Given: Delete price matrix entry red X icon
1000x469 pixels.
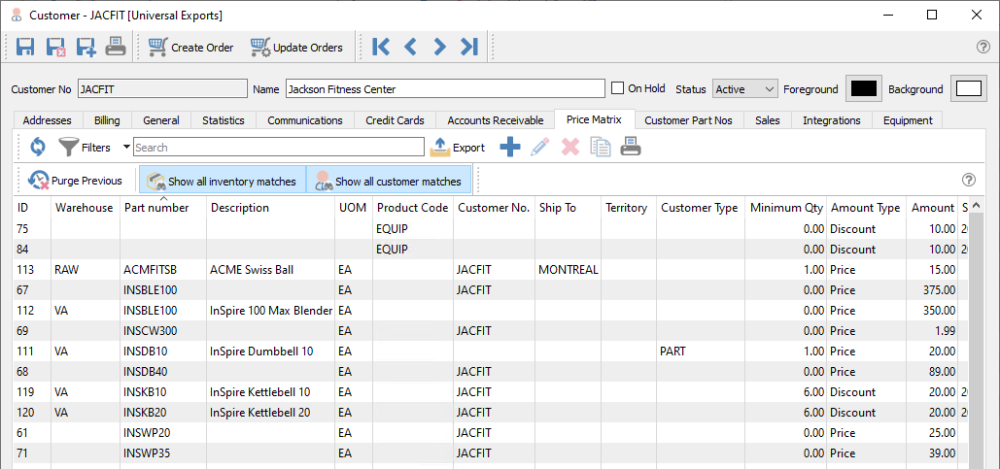Looking at the screenshot, I should coord(570,147).
